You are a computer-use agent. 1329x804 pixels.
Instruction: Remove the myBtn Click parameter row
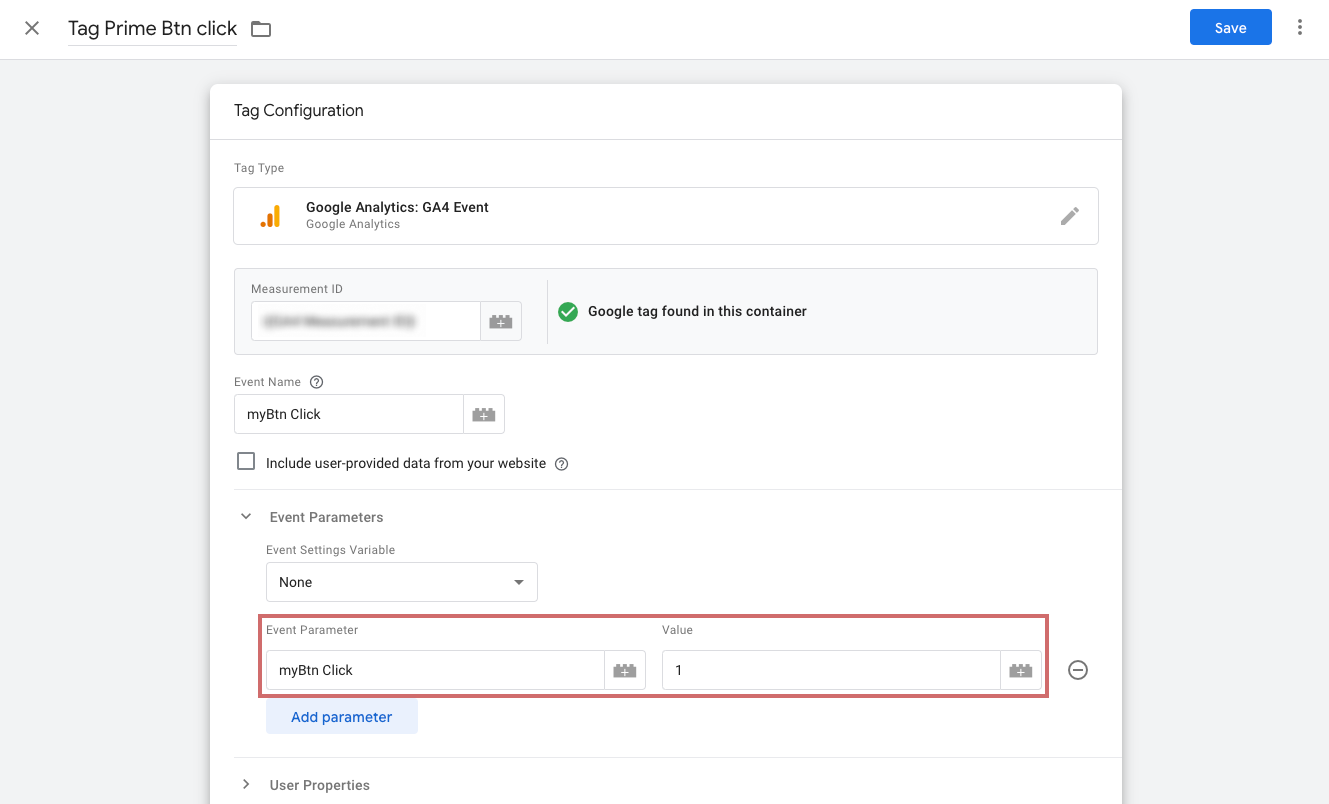(x=1078, y=670)
